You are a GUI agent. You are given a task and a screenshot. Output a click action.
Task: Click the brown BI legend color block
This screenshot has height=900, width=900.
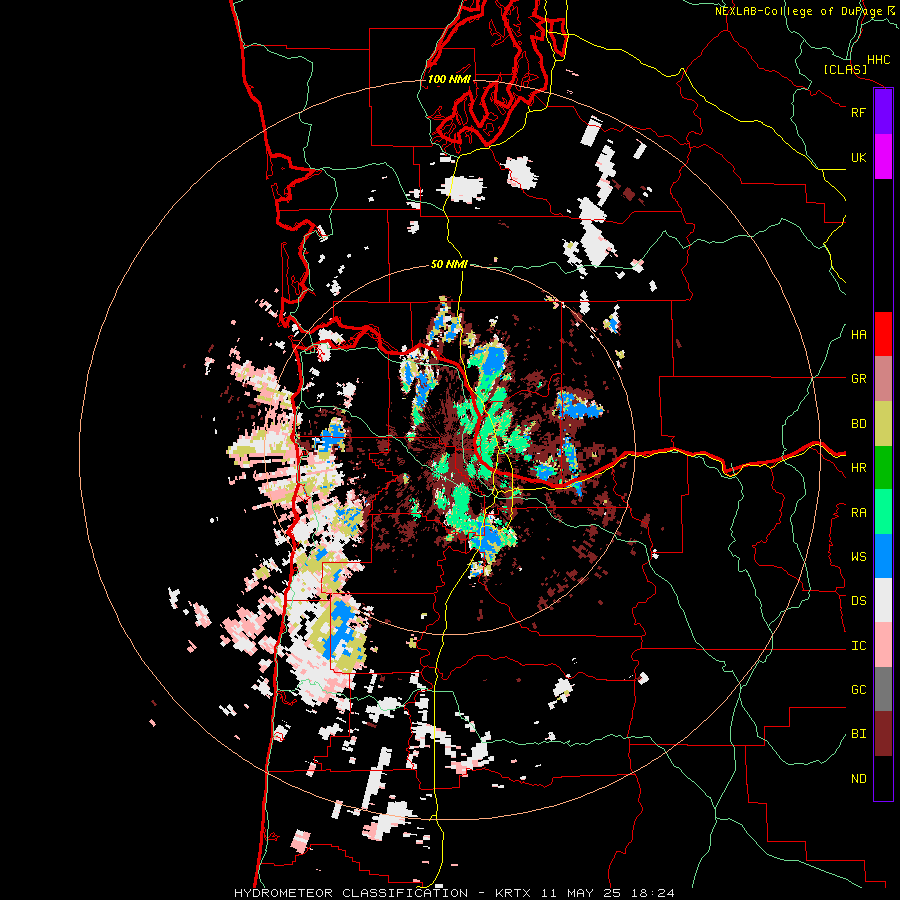tap(883, 734)
